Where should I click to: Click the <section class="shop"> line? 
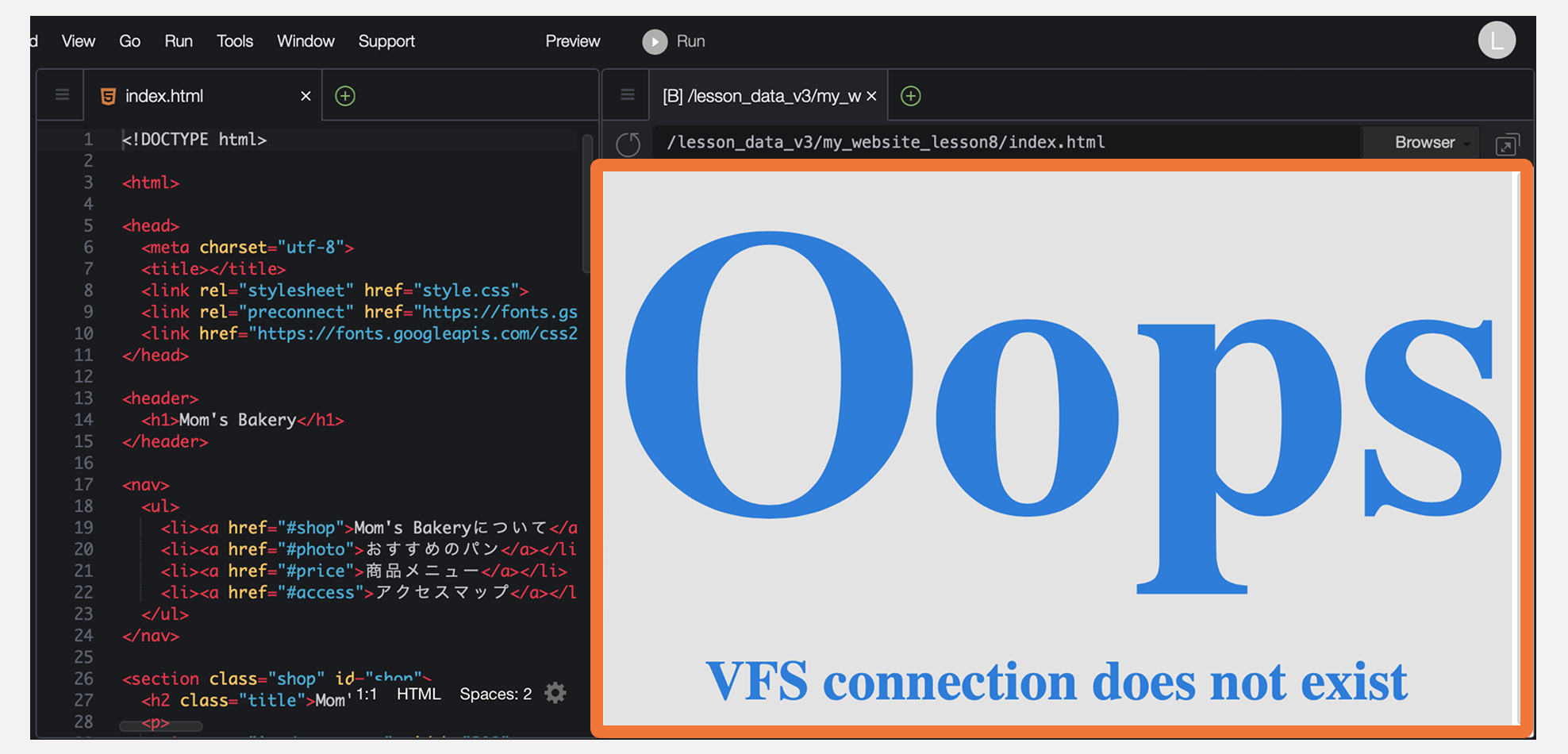click(277, 679)
